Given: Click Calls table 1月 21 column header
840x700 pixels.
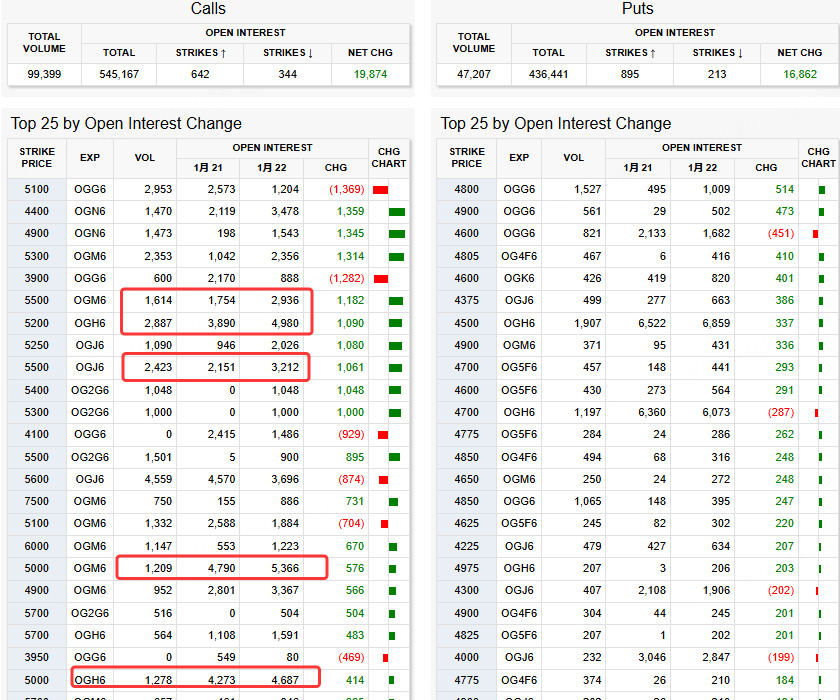Looking at the screenshot, I should tap(208, 168).
